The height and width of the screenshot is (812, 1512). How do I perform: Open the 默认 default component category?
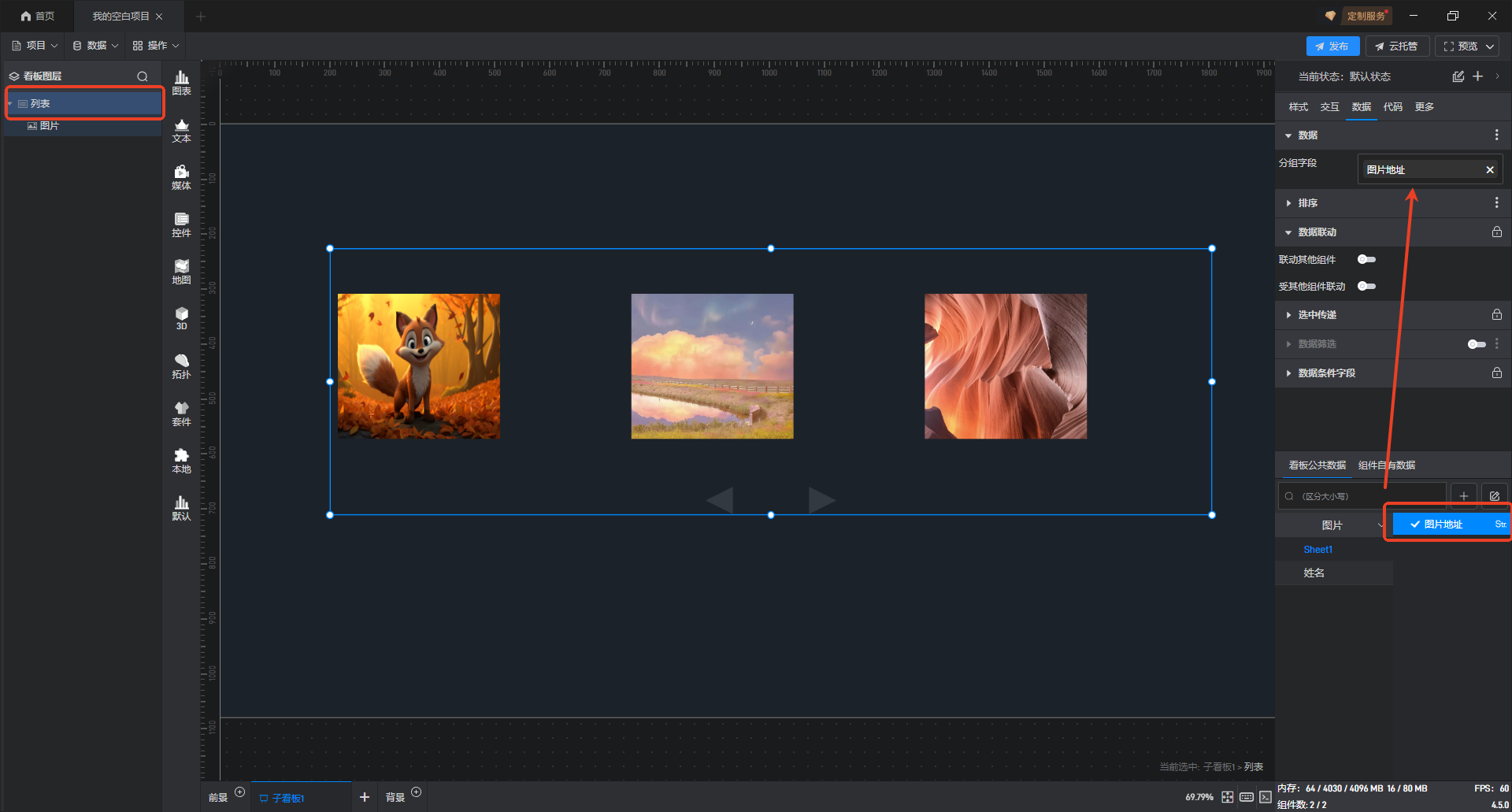click(181, 508)
